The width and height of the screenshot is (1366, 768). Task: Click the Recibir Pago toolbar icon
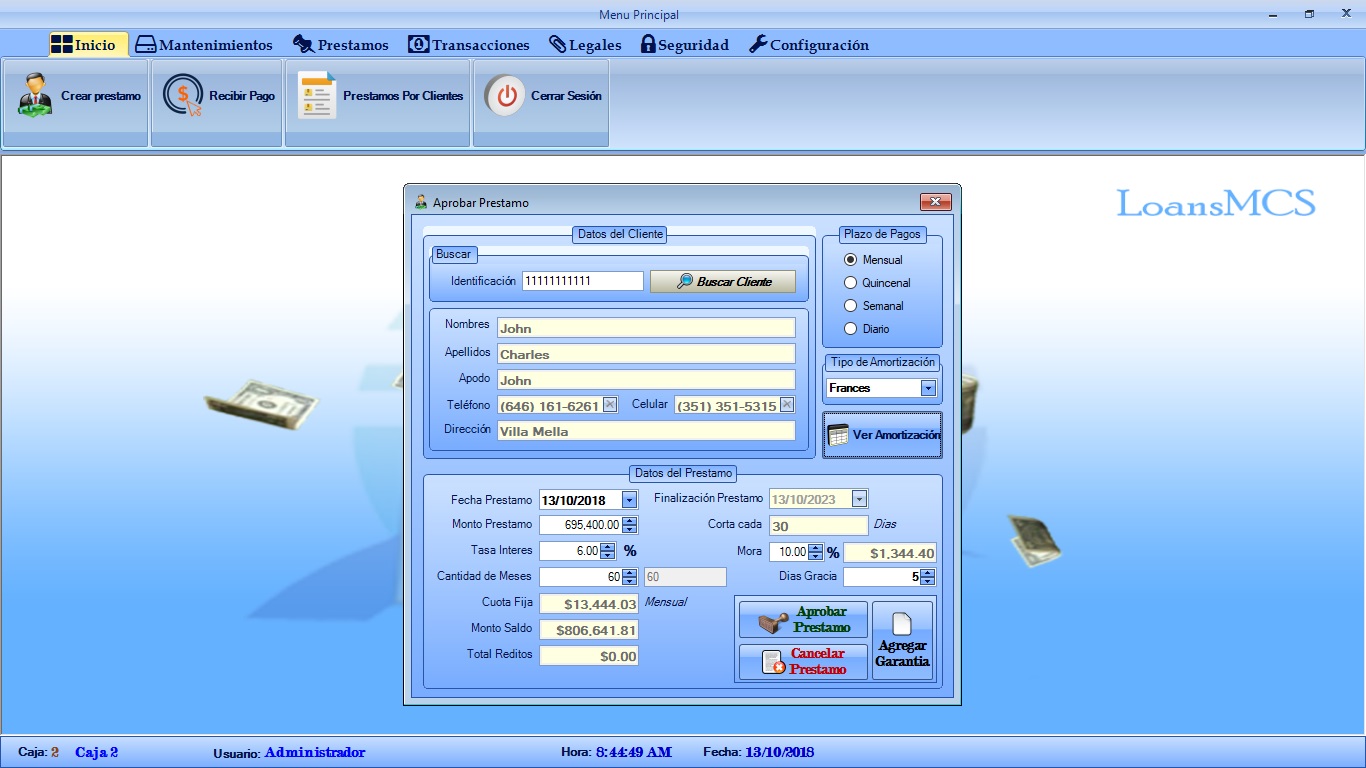[x=182, y=96]
